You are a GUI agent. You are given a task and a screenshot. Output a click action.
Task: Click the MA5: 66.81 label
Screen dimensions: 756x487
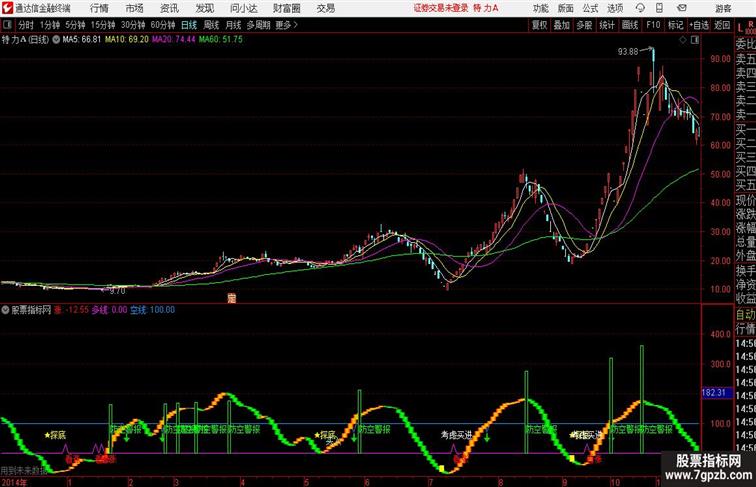(x=82, y=40)
